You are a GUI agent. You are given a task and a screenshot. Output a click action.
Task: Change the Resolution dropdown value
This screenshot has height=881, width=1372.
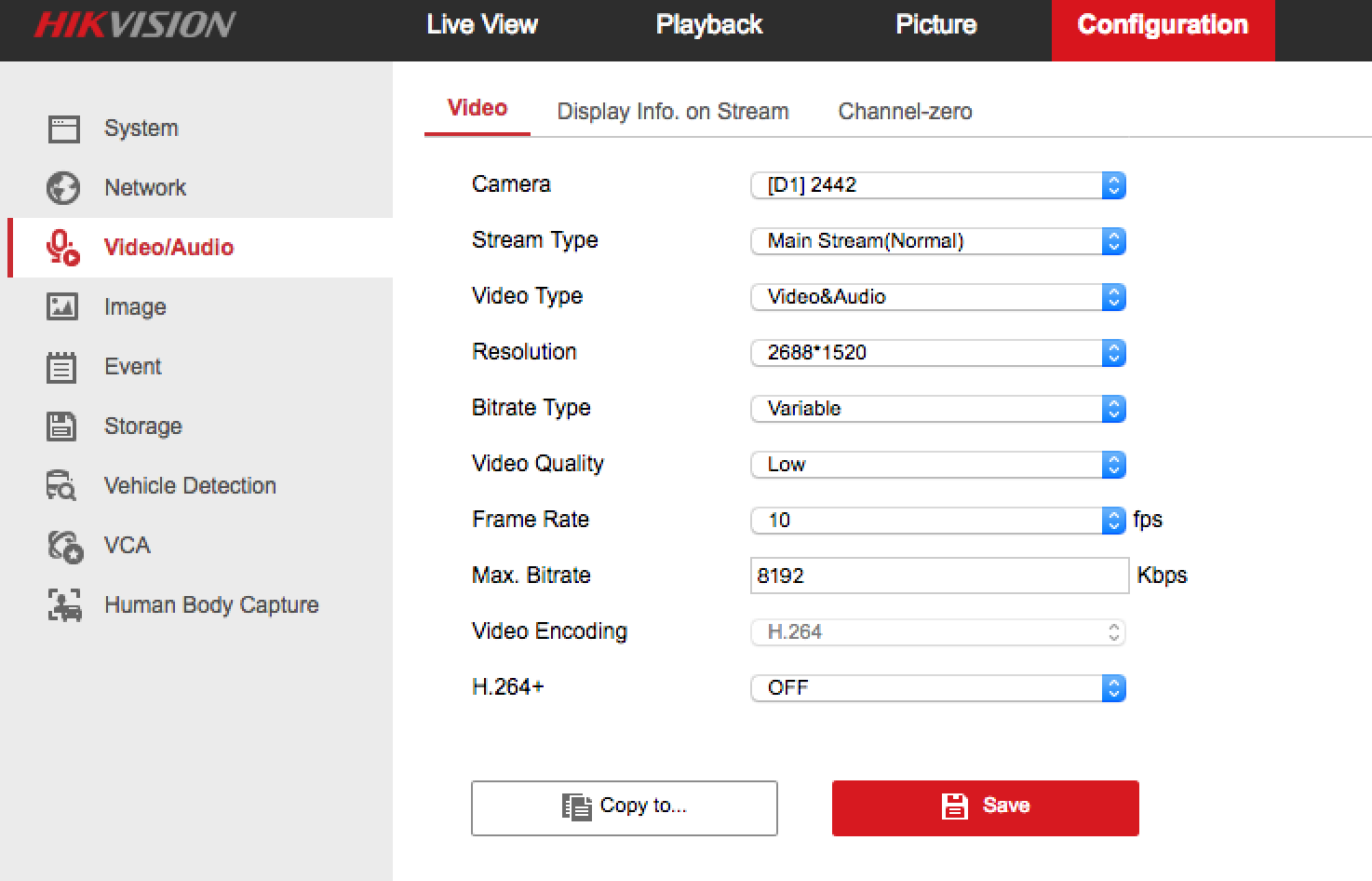[x=937, y=353]
